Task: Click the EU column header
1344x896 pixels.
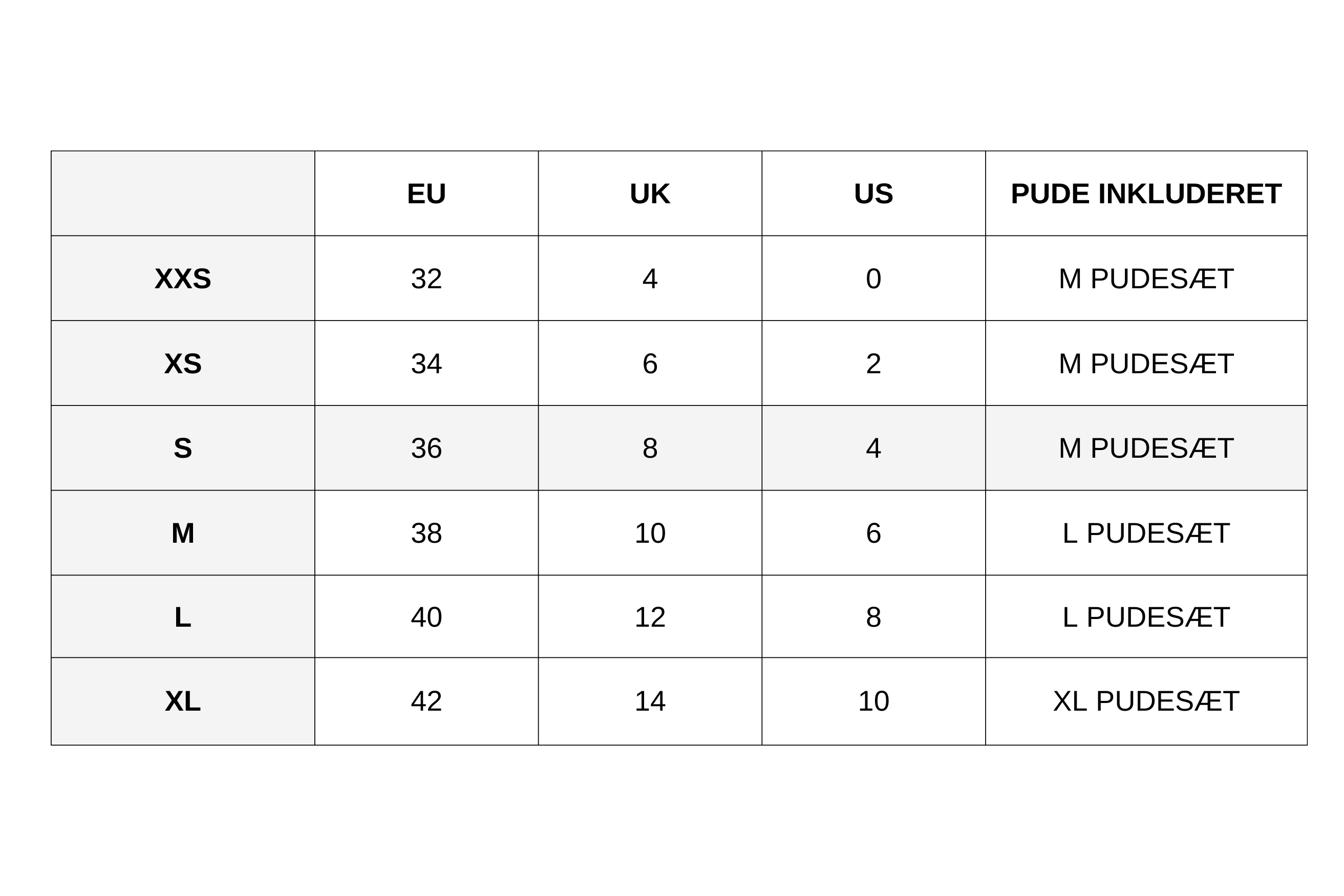Action: pos(426,194)
